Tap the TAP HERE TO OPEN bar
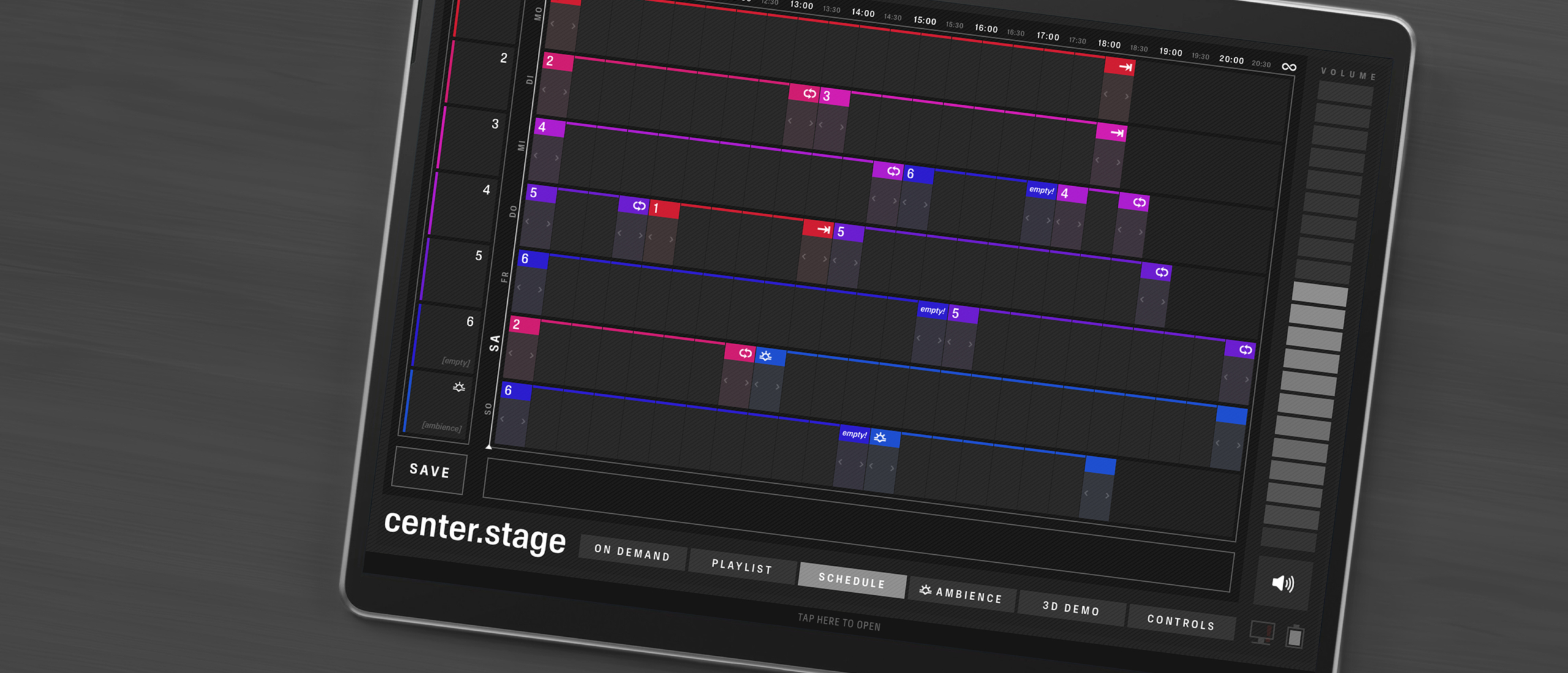The width and height of the screenshot is (1568, 673). 839,622
